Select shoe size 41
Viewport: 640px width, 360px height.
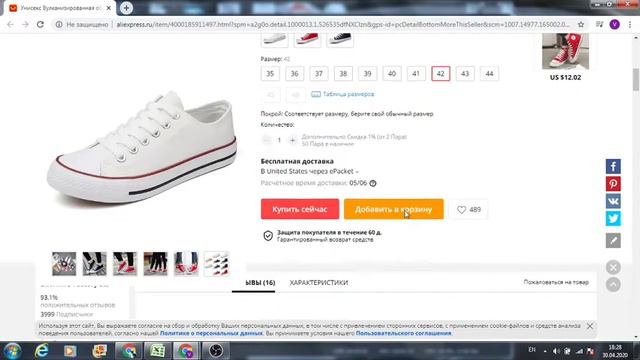pyautogui.click(x=416, y=74)
